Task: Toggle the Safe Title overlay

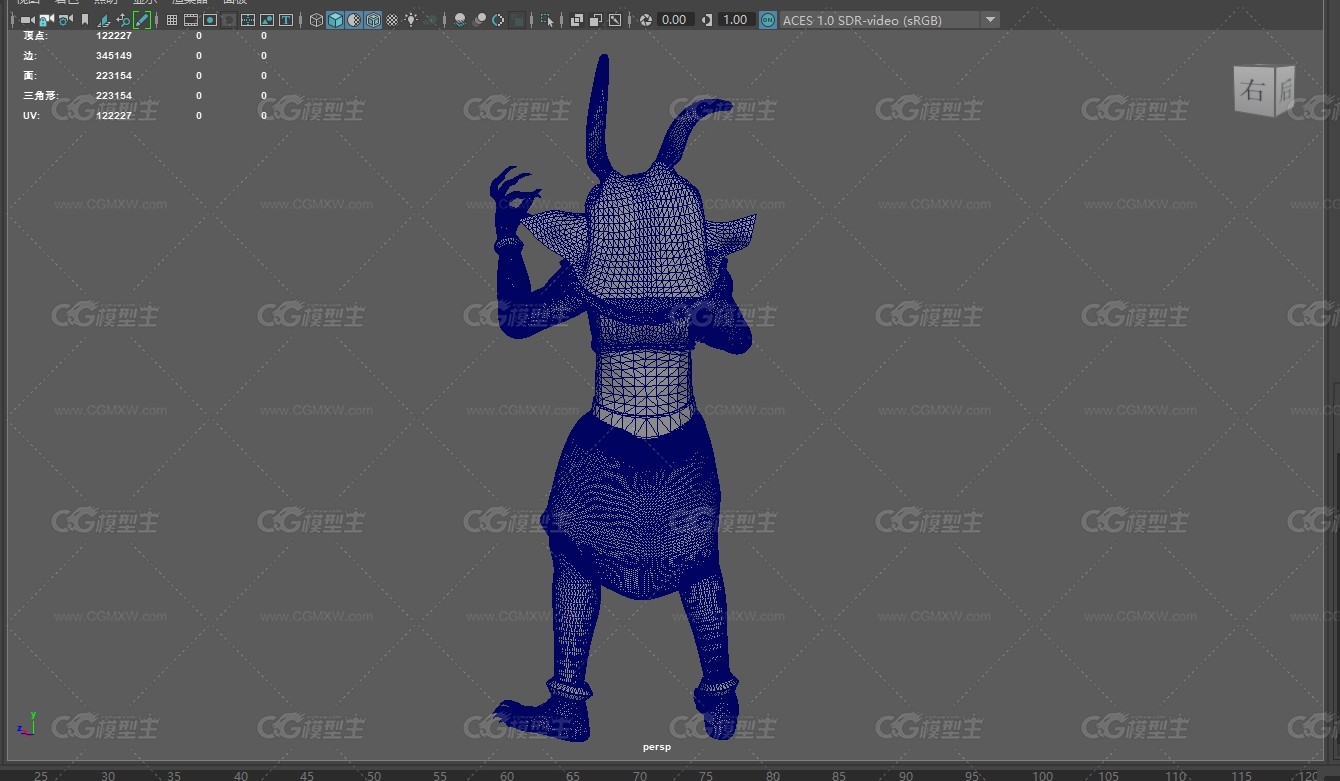Action: click(286, 20)
